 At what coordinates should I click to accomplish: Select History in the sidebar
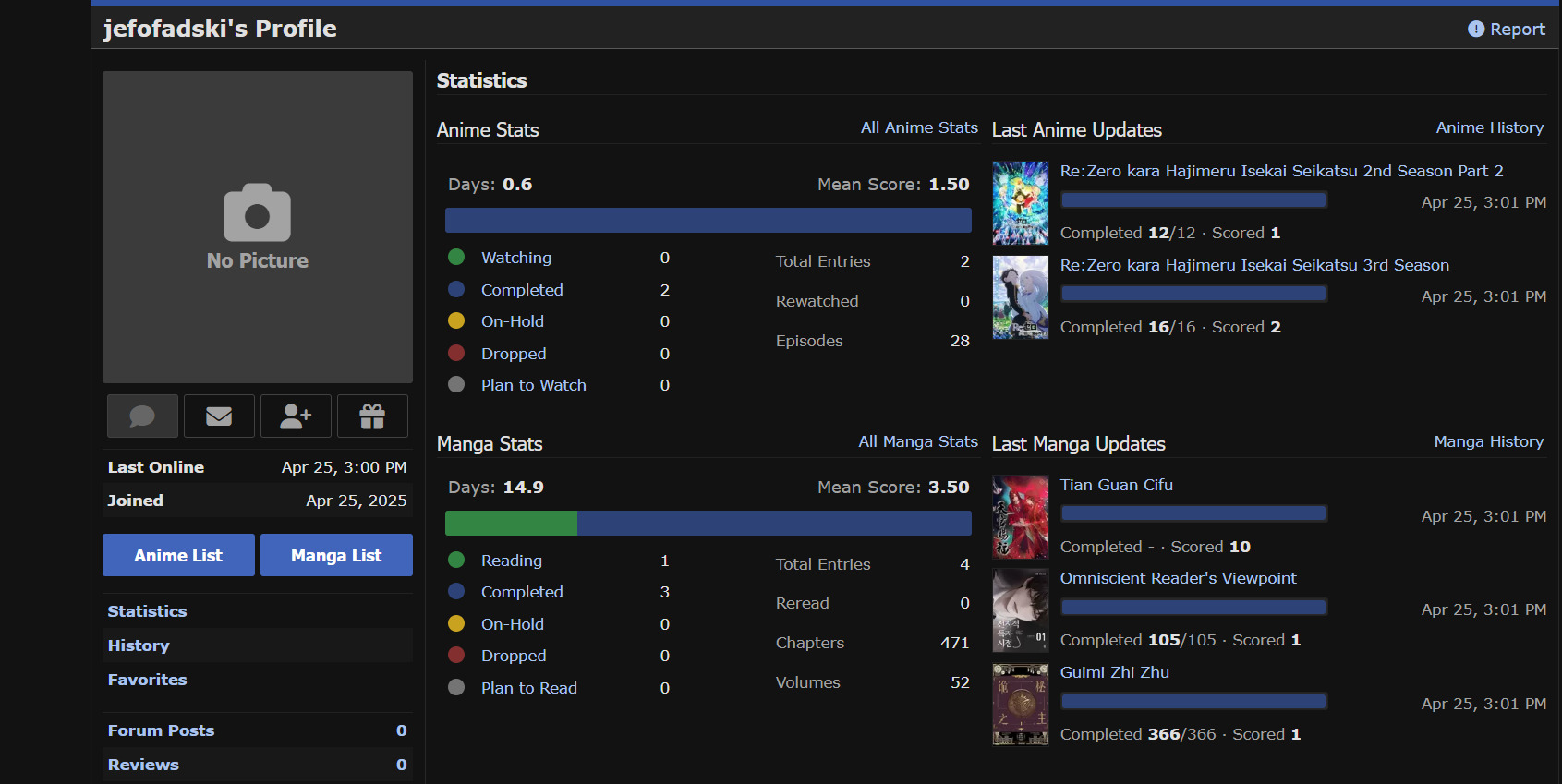[x=139, y=645]
